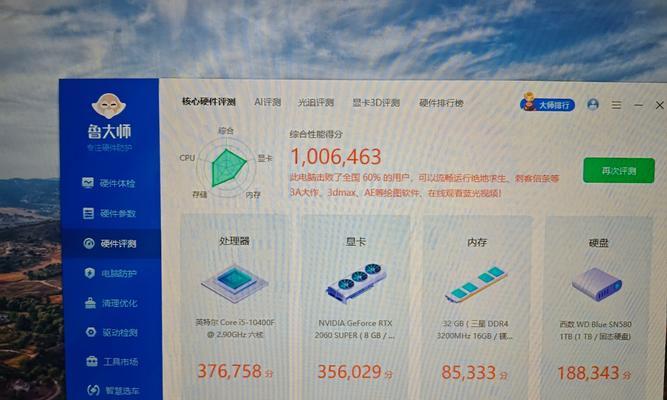The height and width of the screenshot is (400, 667).
Task: Switch to 核心硬件评测 tab
Action: coord(209,102)
